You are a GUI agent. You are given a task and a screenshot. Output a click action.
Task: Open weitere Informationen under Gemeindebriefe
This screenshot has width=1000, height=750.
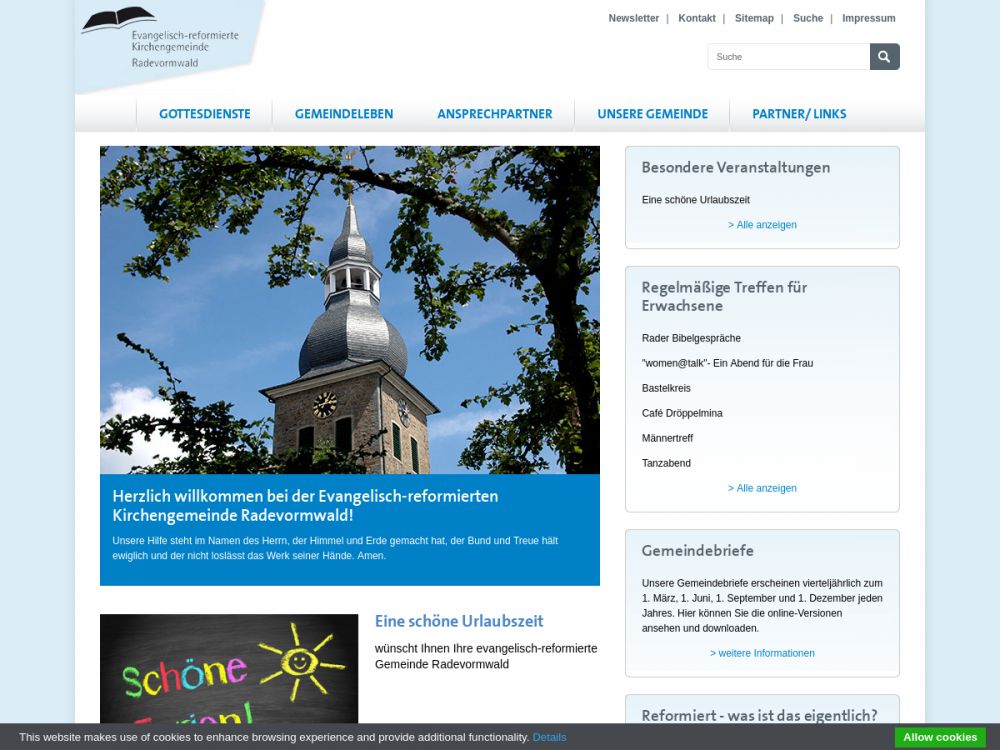762,653
